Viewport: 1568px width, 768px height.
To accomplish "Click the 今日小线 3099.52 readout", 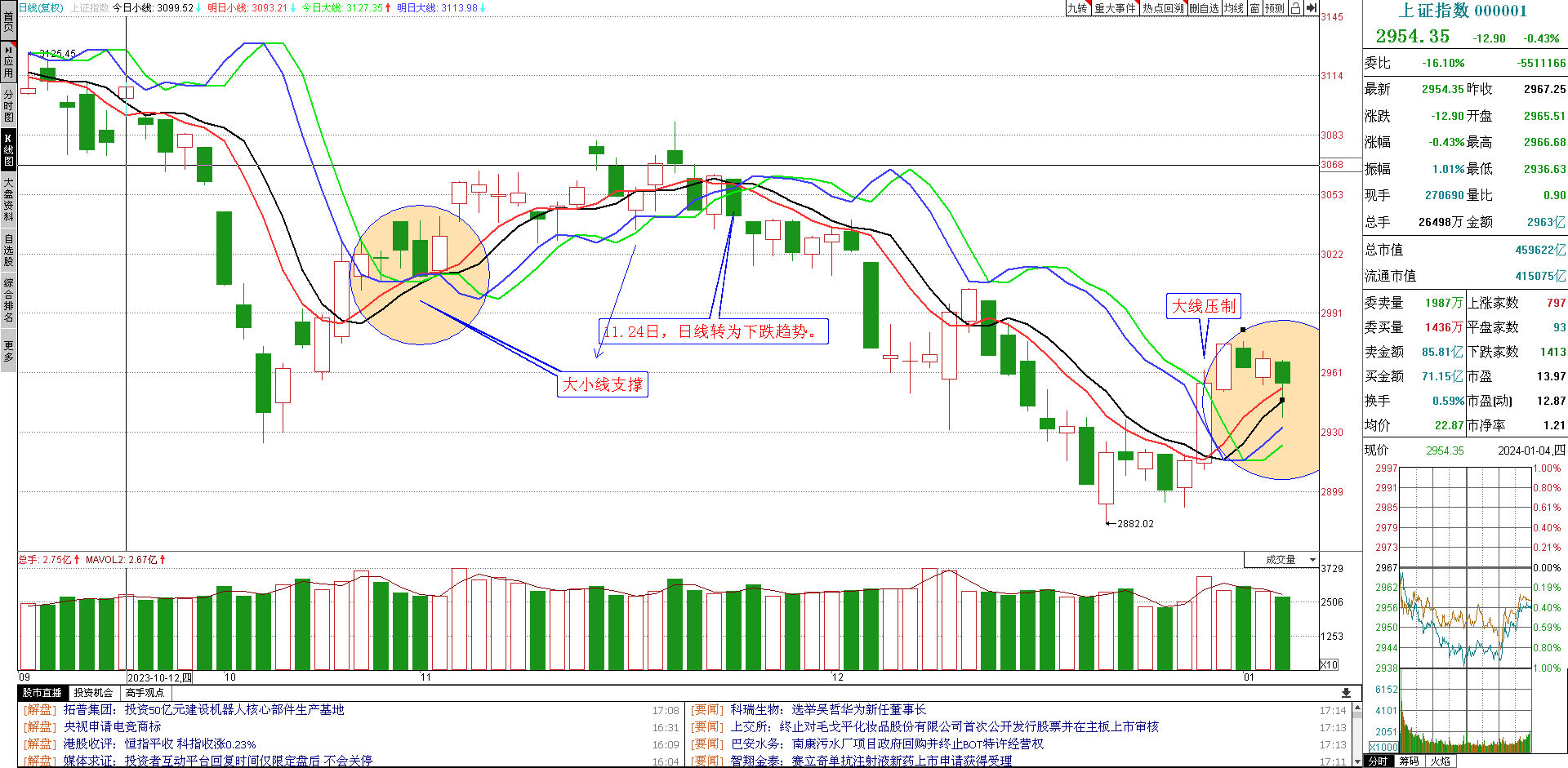I will 158,7.
